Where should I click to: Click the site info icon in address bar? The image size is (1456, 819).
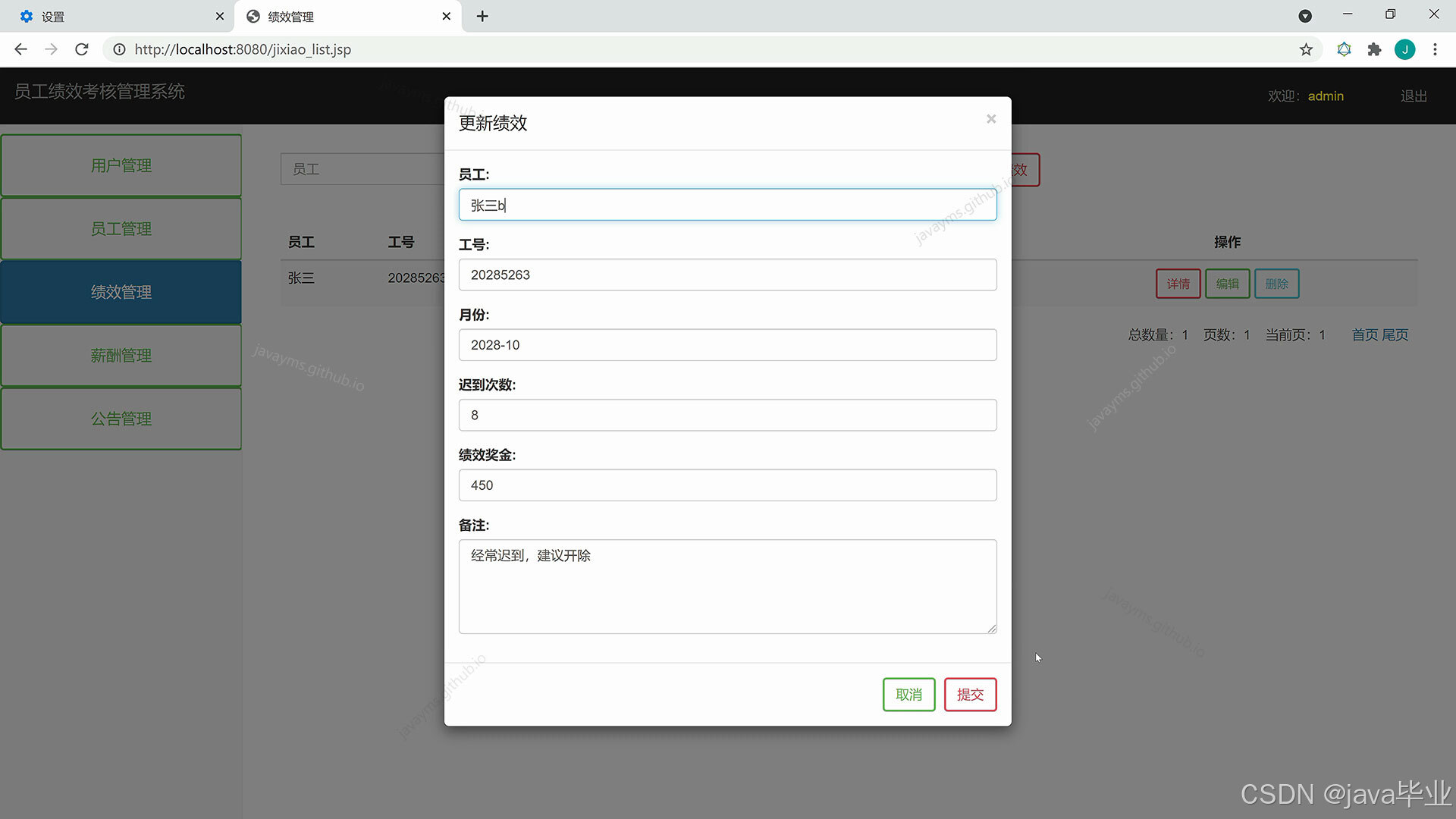(119, 49)
